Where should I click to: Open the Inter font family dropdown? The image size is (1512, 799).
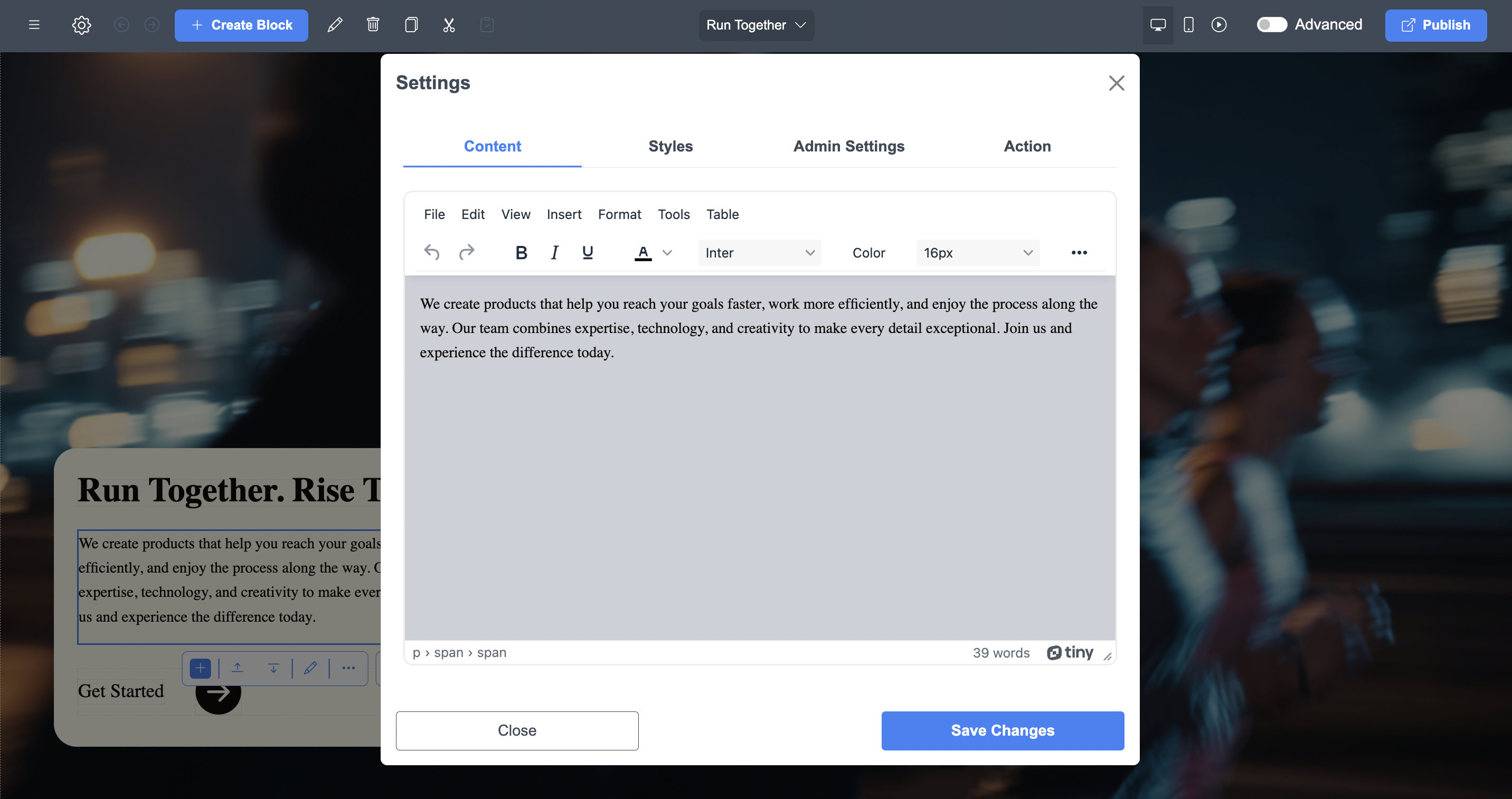tap(759, 252)
